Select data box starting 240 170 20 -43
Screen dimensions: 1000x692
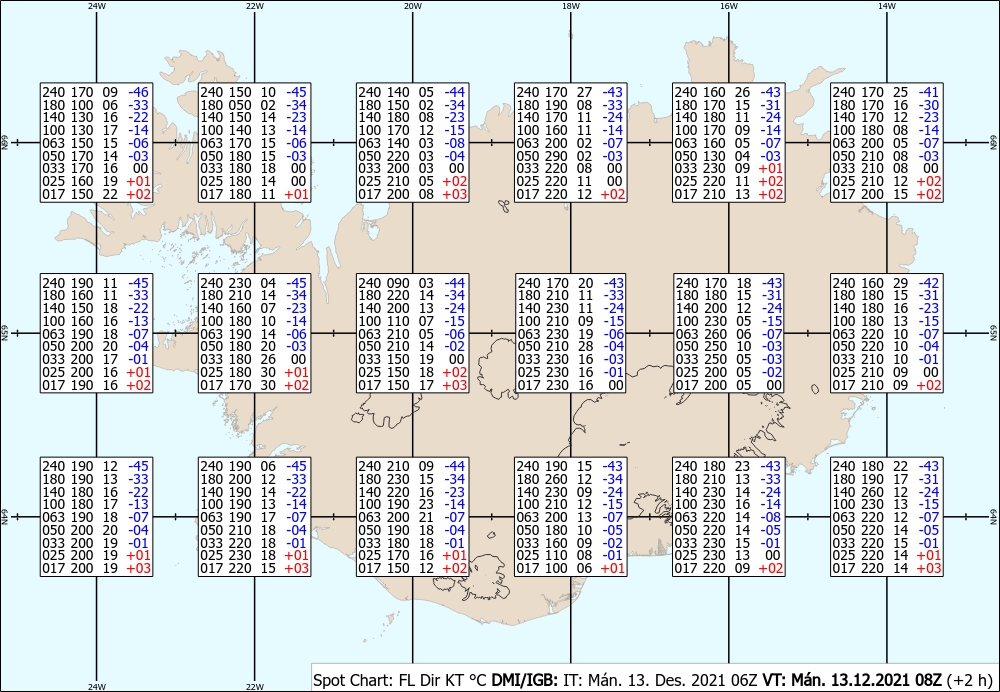click(570, 334)
